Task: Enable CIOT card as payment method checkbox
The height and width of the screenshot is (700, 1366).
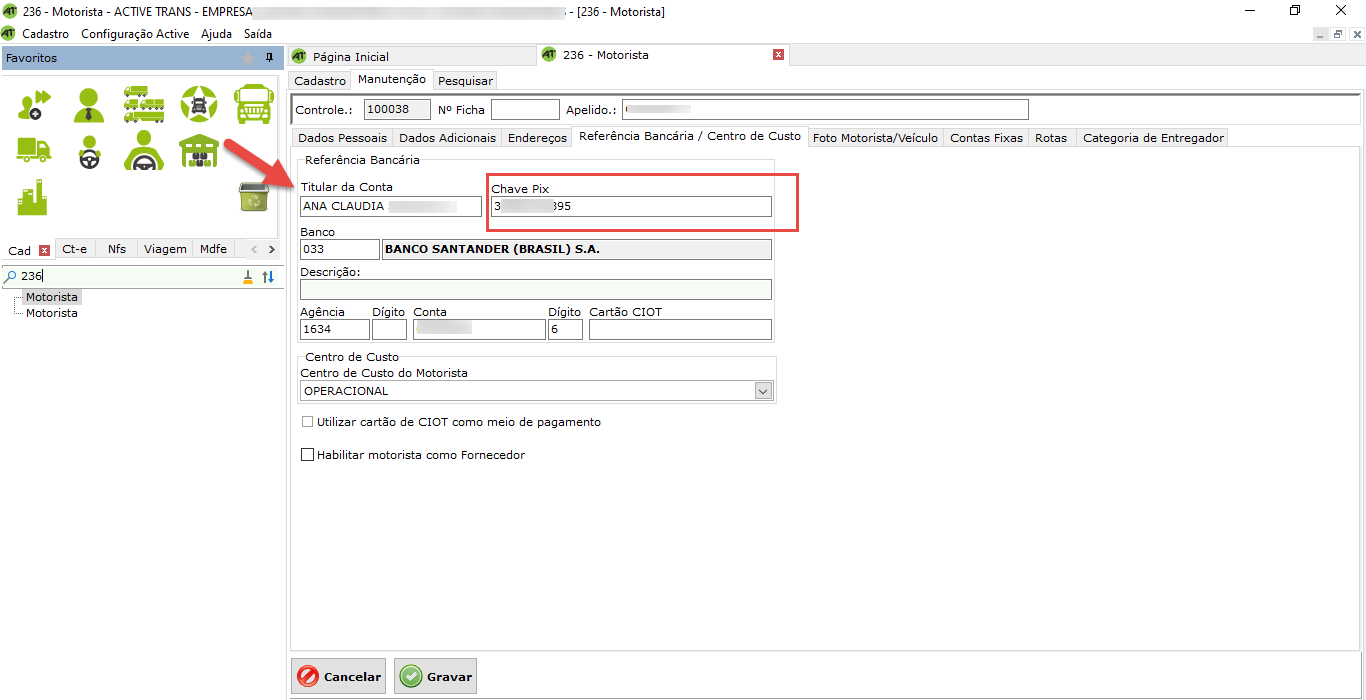Action: click(x=308, y=422)
